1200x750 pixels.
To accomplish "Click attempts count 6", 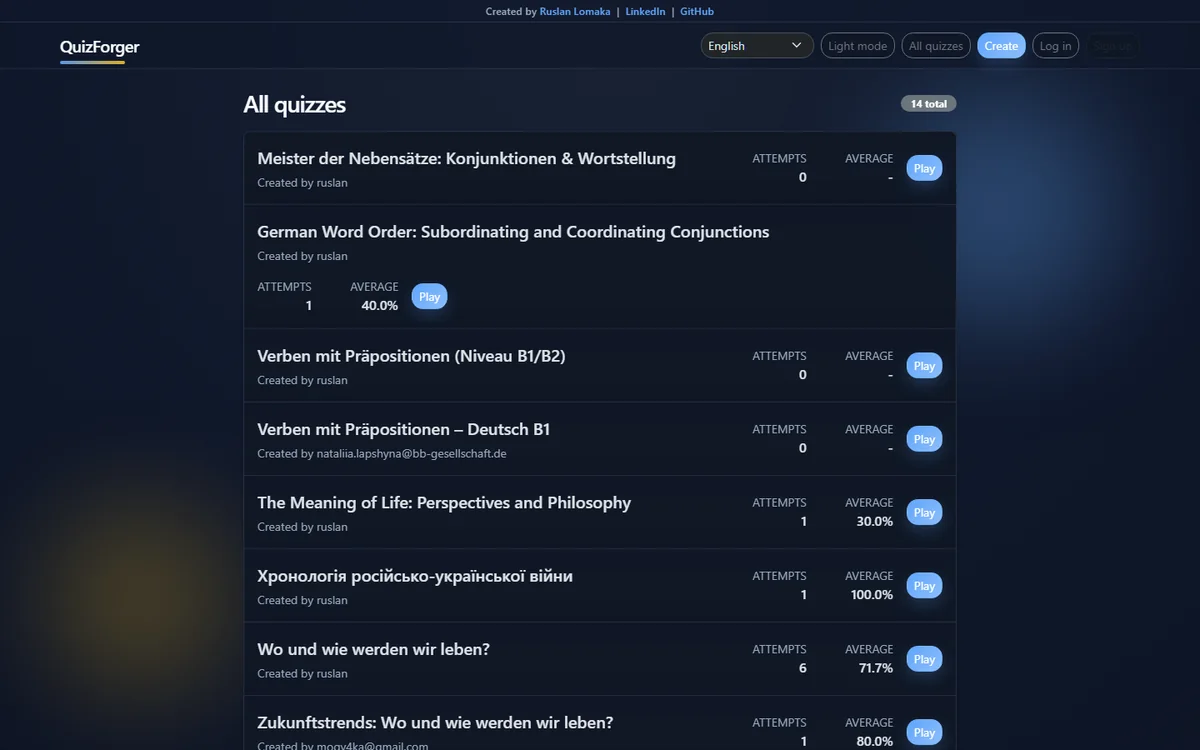I will [x=803, y=668].
